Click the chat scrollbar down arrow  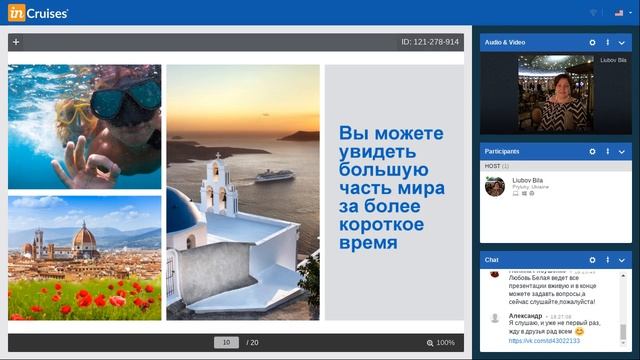pyautogui.click(x=623, y=344)
